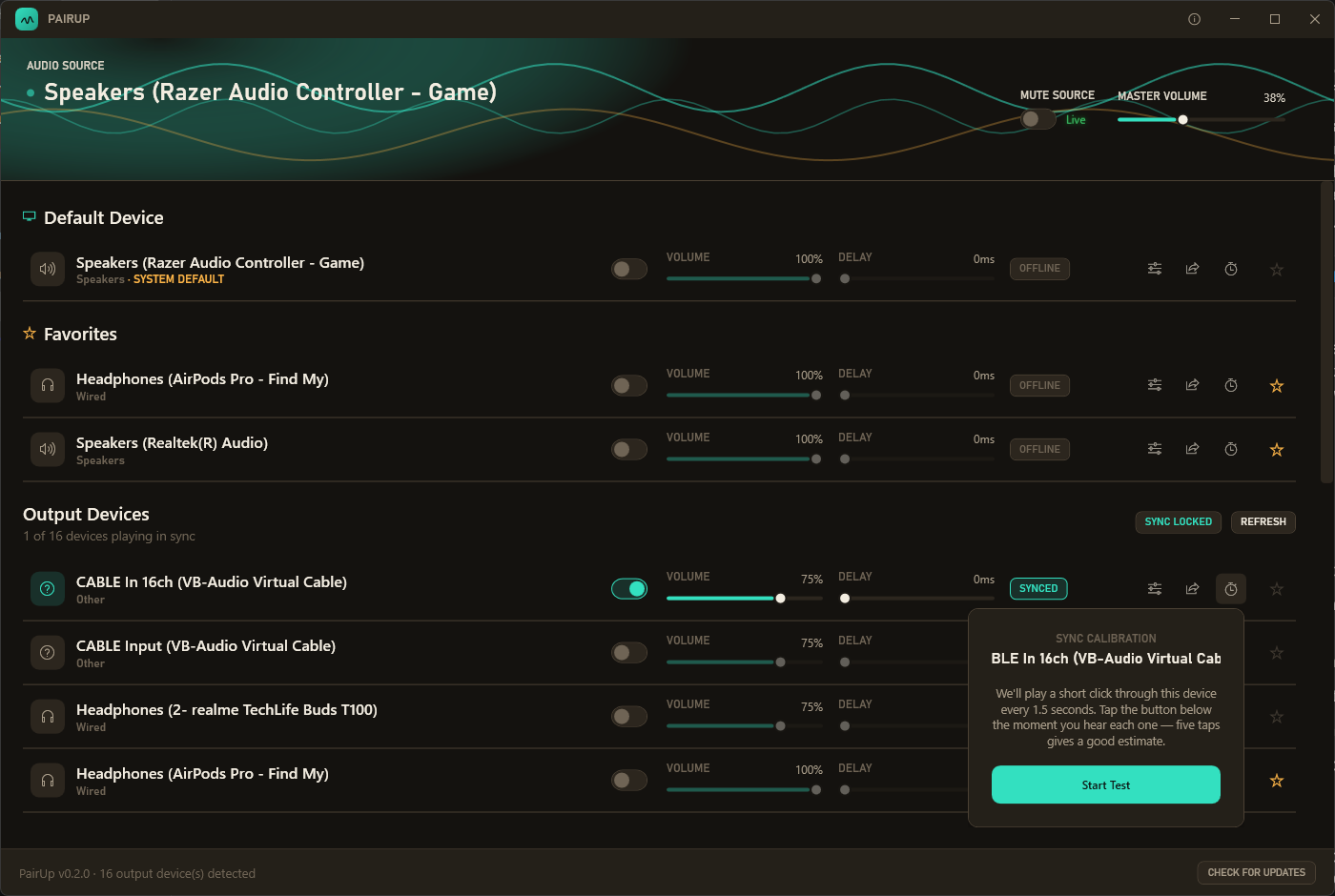The height and width of the screenshot is (896, 1335).
Task: Click '1 of 16 devices playing in sync'
Action: tap(109, 537)
